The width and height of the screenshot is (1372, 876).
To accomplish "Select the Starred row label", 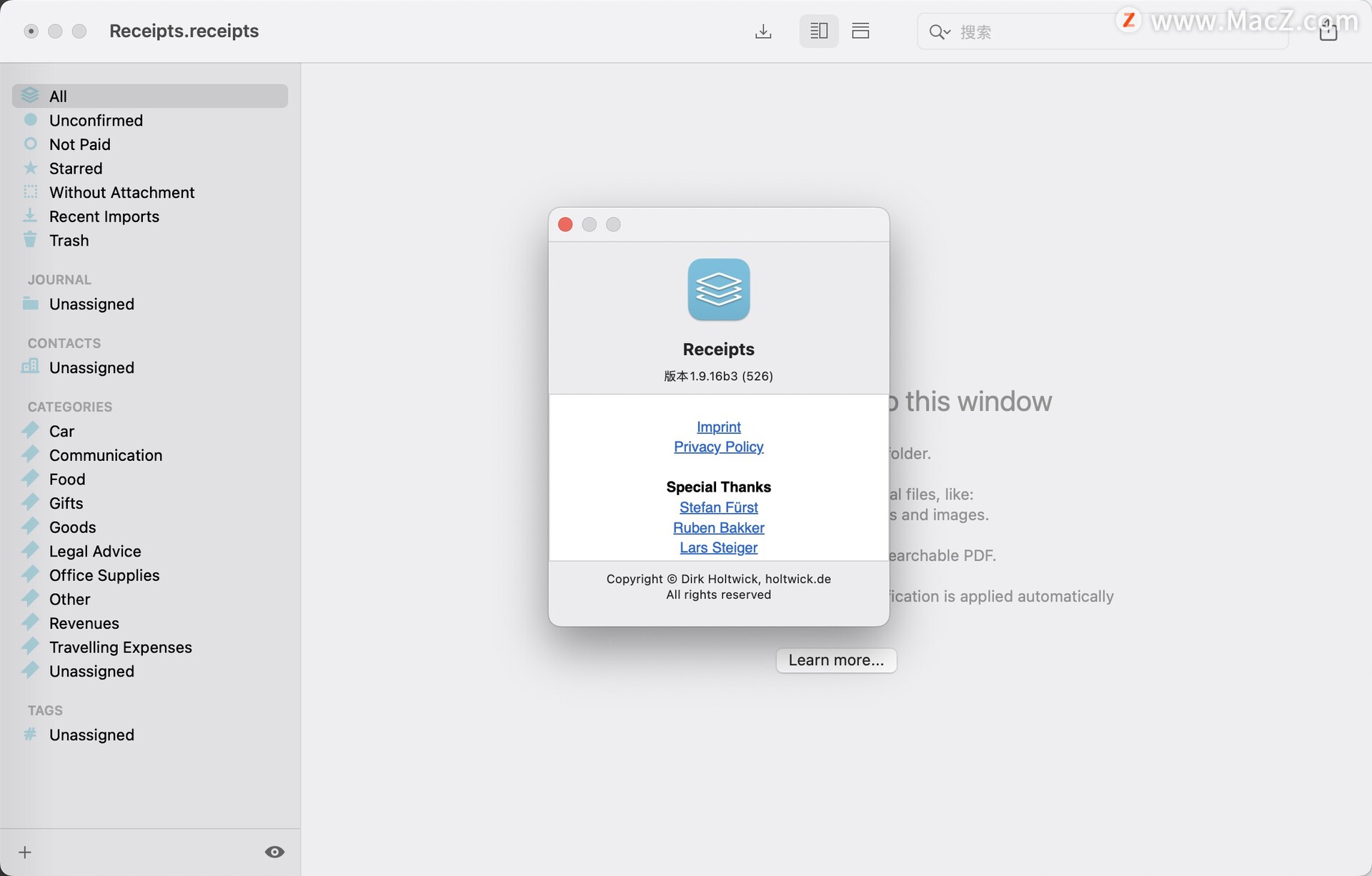I will [x=76, y=169].
